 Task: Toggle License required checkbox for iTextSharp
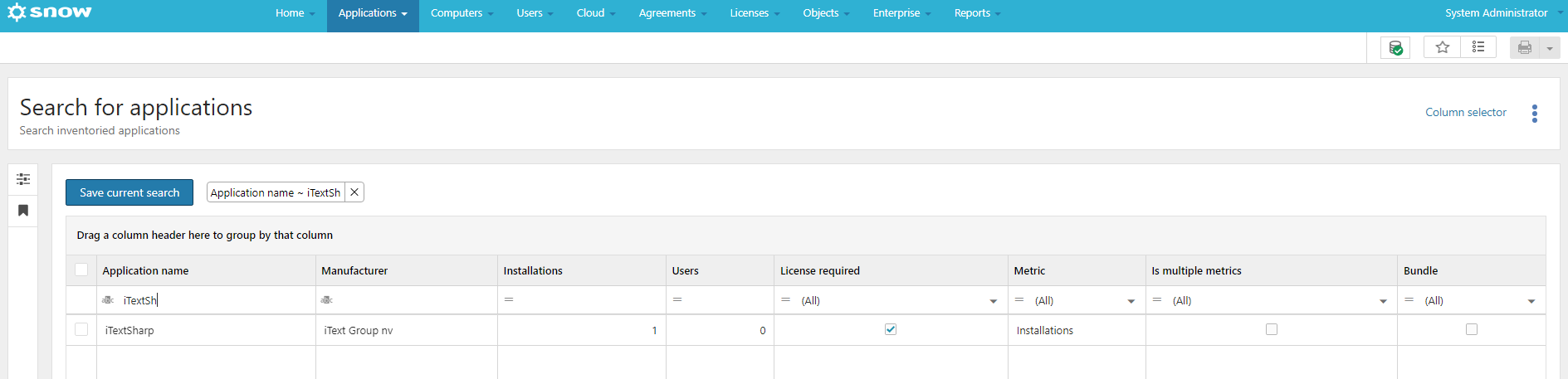click(891, 329)
